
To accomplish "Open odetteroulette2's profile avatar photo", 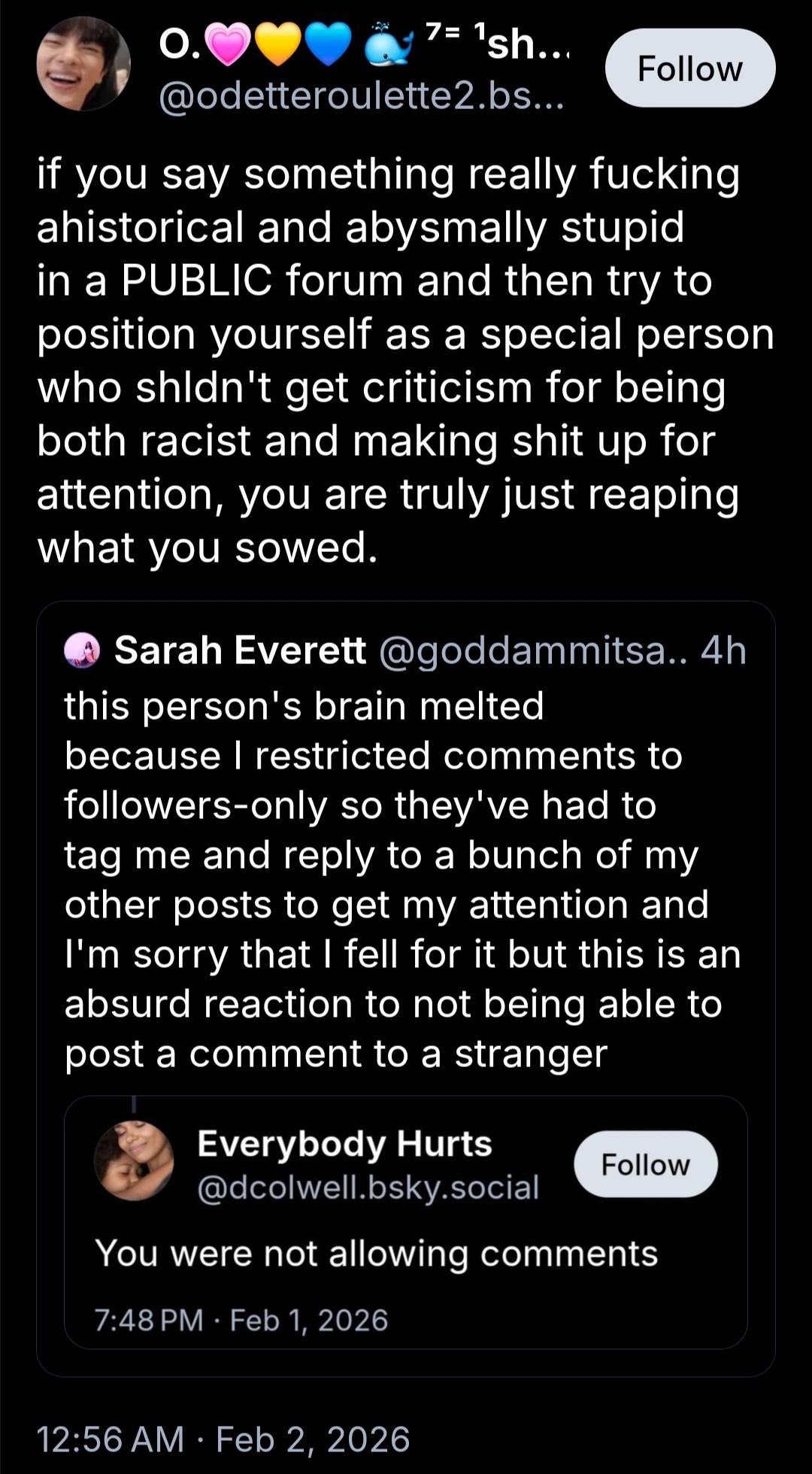I will (83, 65).
